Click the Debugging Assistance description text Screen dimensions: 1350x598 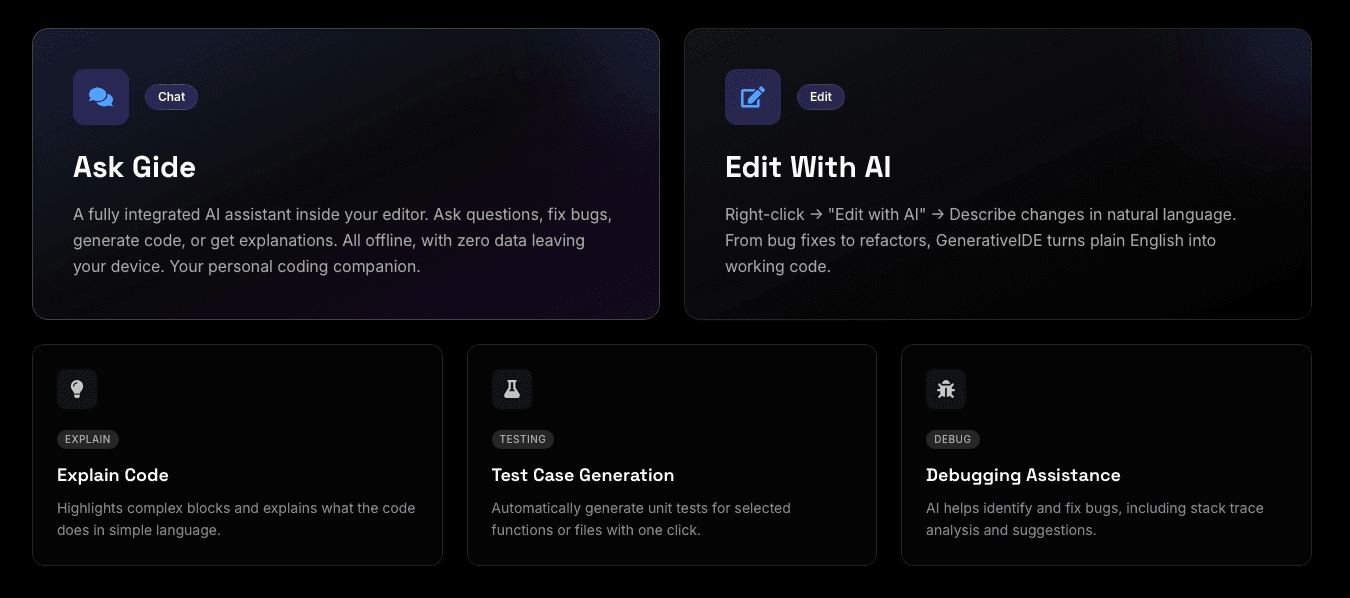coord(1094,519)
